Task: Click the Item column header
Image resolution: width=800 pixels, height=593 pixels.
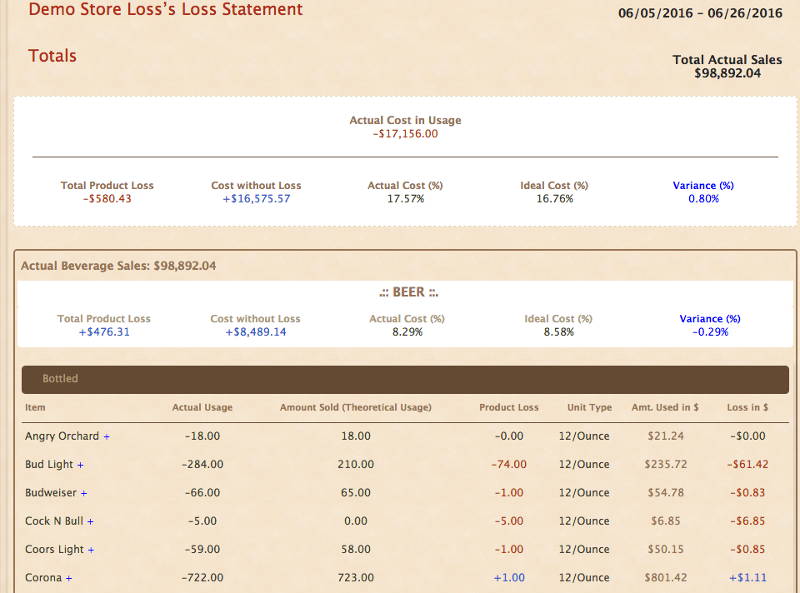Action: [x=35, y=407]
